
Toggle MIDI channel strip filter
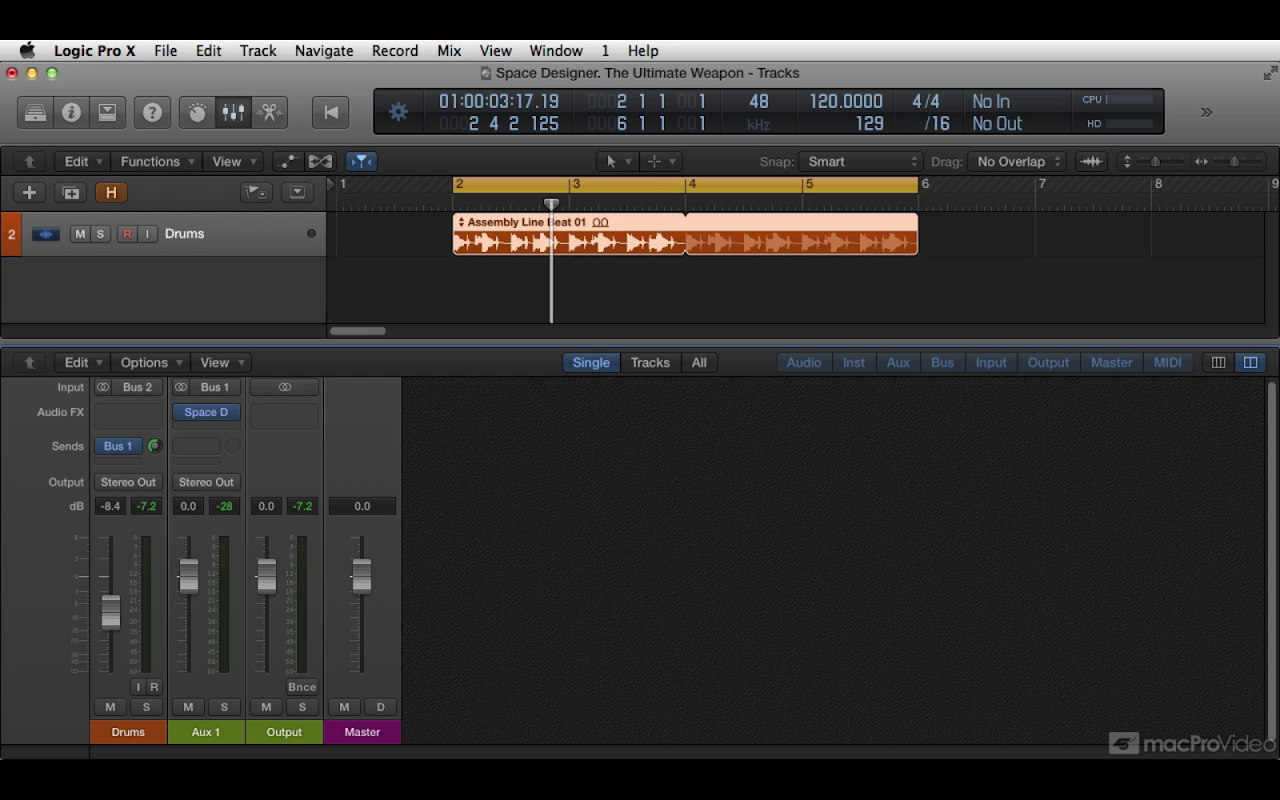point(1168,362)
